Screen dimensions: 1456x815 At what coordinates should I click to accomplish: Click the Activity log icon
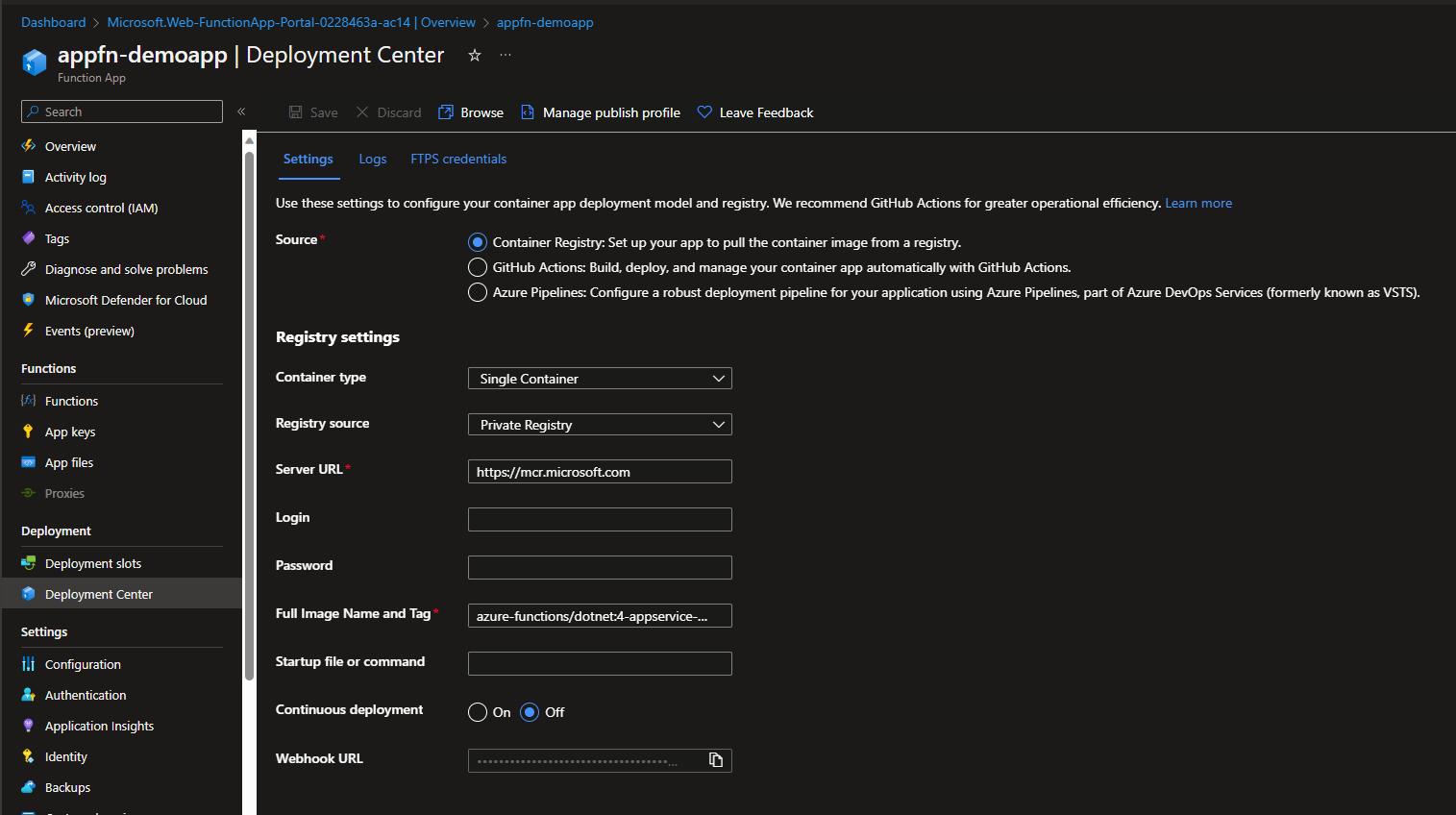point(29,177)
